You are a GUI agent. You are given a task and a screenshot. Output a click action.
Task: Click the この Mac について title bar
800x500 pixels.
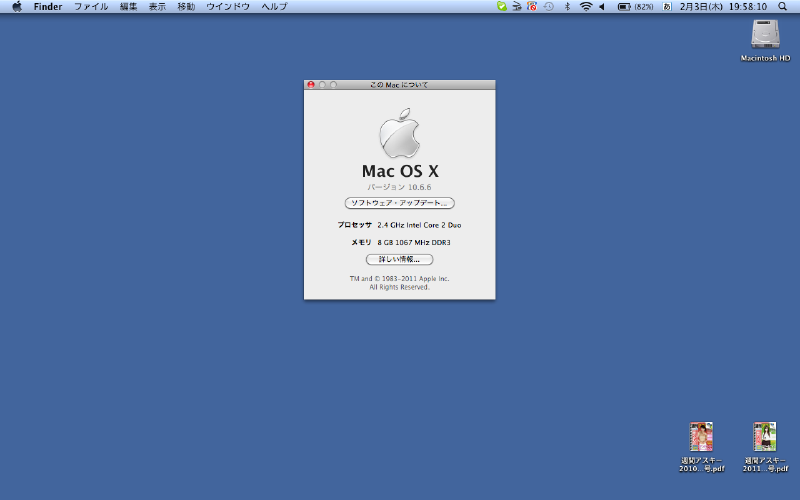[399, 85]
